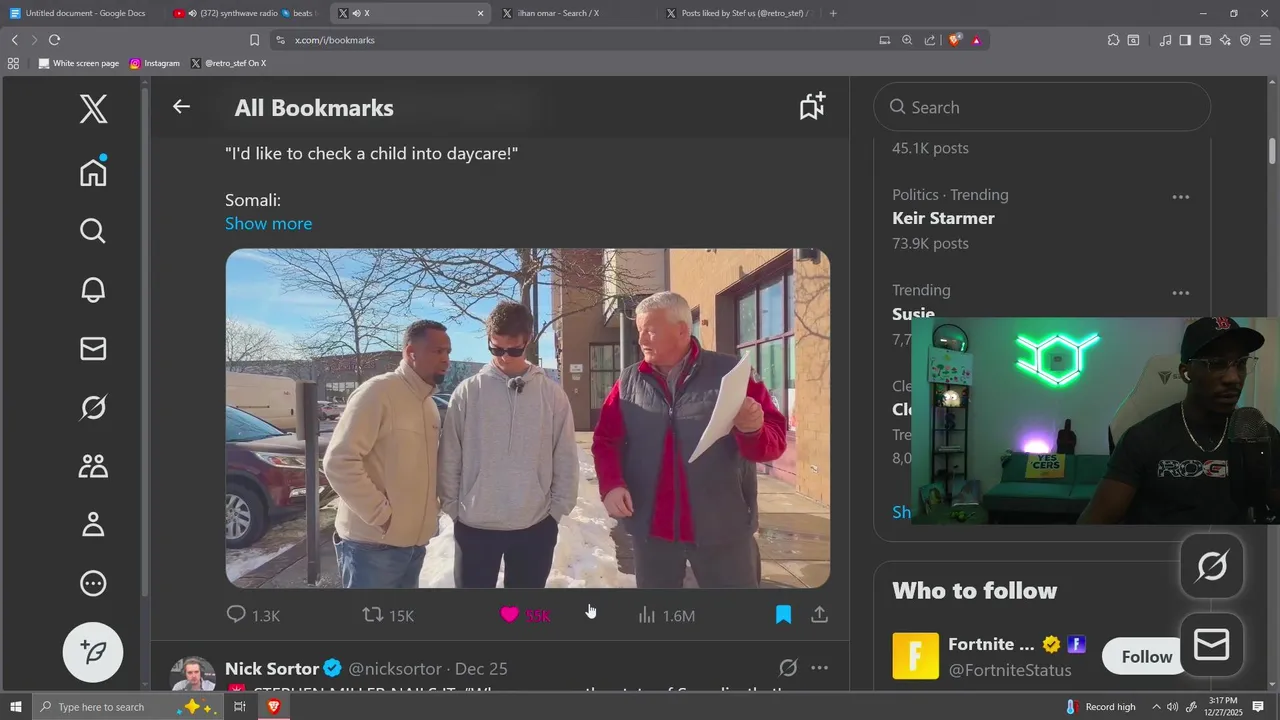The image size is (1280, 720).
Task: Reply to the daycare post (1.3K)
Action: 253,615
